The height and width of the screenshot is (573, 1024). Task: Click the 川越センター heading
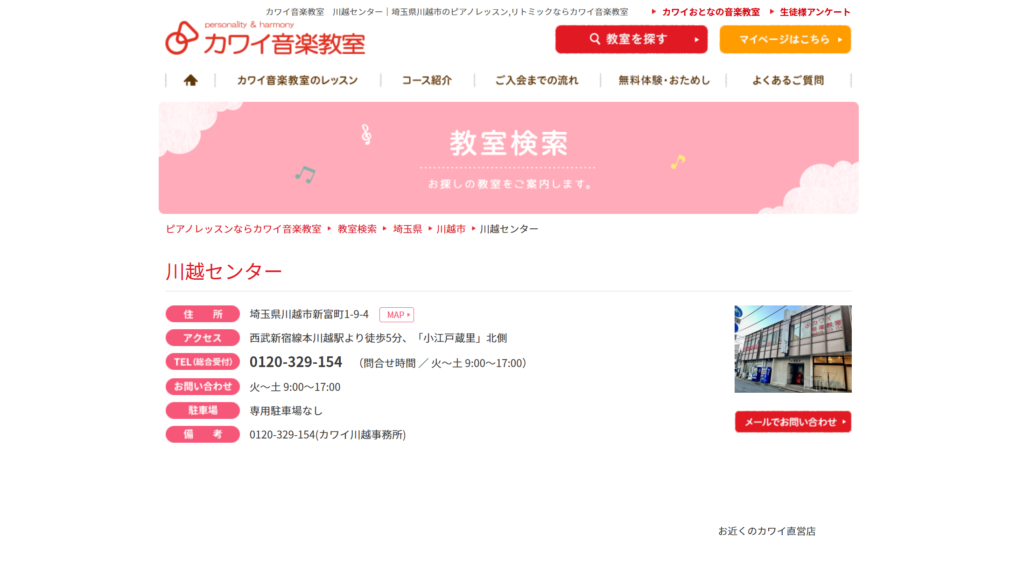pyautogui.click(x=223, y=271)
